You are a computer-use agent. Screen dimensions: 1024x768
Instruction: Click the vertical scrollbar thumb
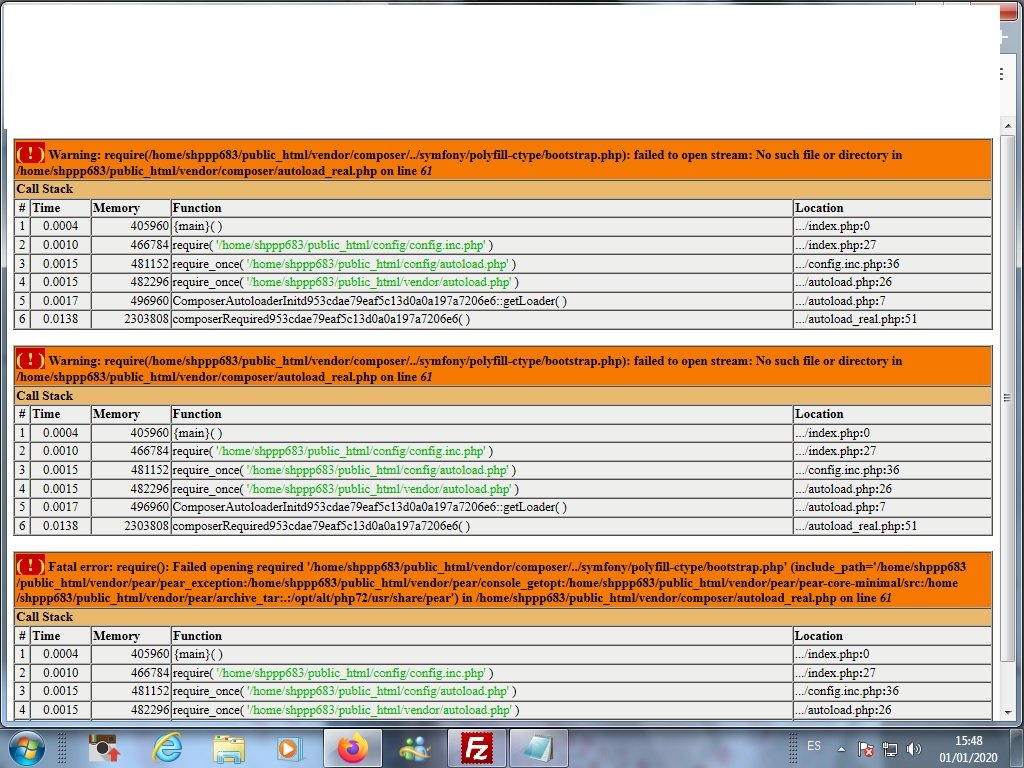pyautogui.click(x=1008, y=397)
